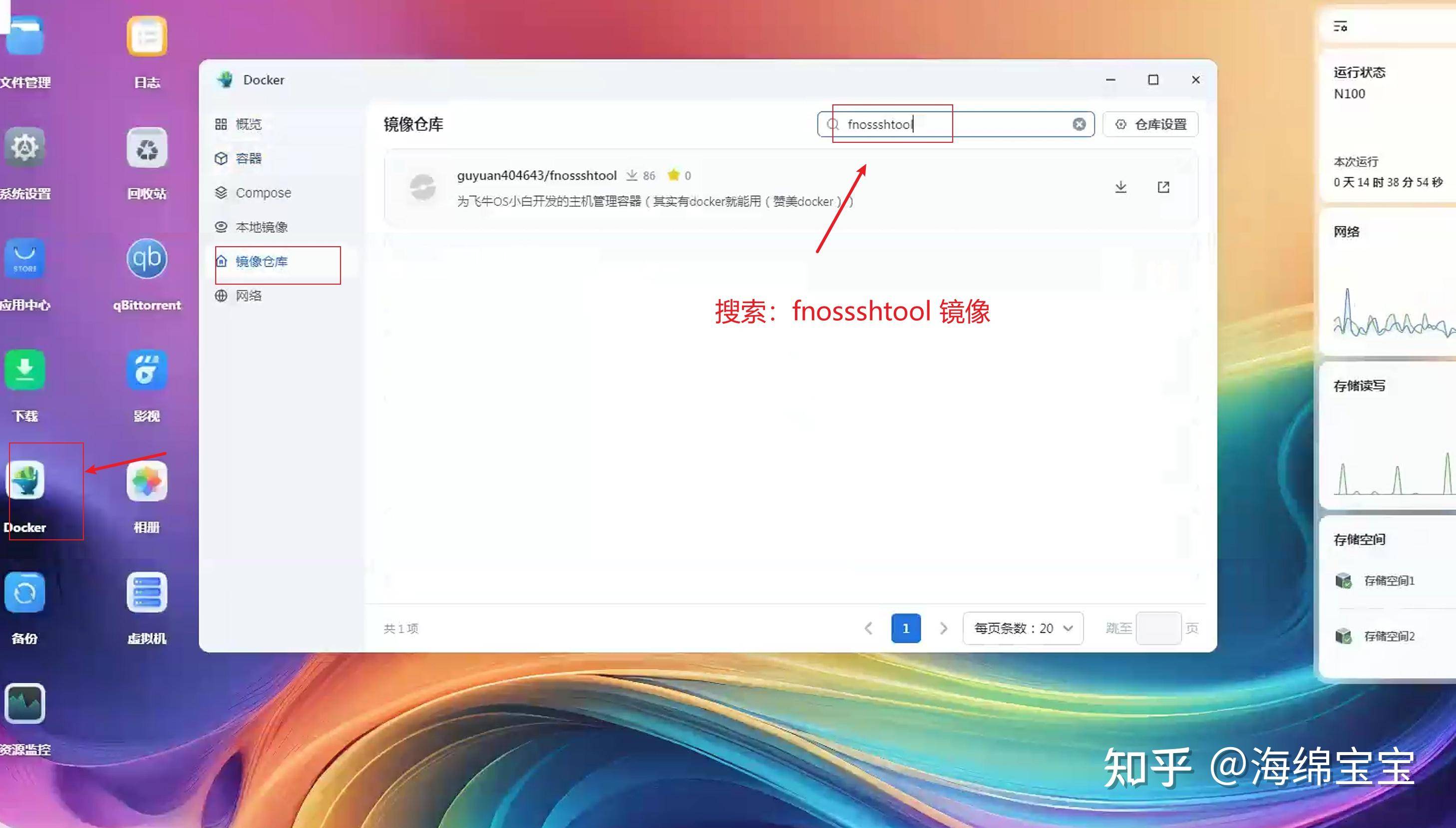Open 系统设置 gear icon
Screen dimensions: 1456x828
[24, 147]
